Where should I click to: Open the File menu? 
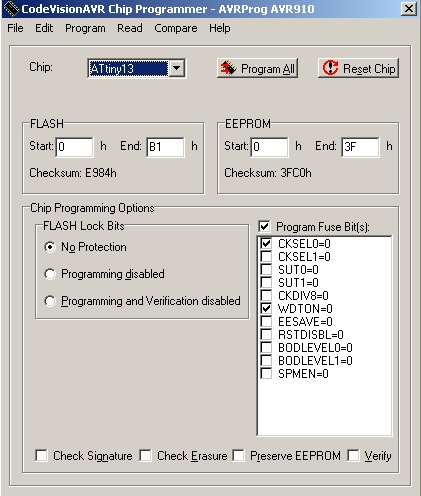(15, 28)
